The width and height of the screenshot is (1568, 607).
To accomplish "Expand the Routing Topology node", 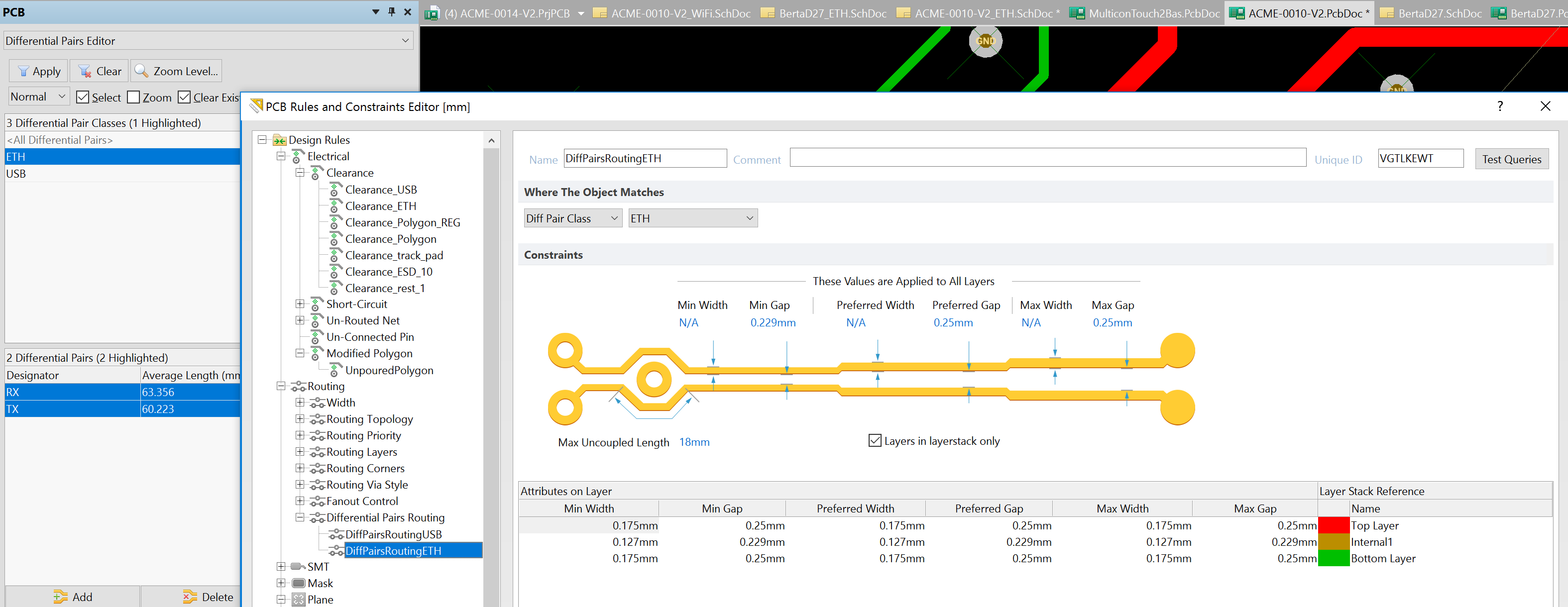I will click(x=300, y=418).
